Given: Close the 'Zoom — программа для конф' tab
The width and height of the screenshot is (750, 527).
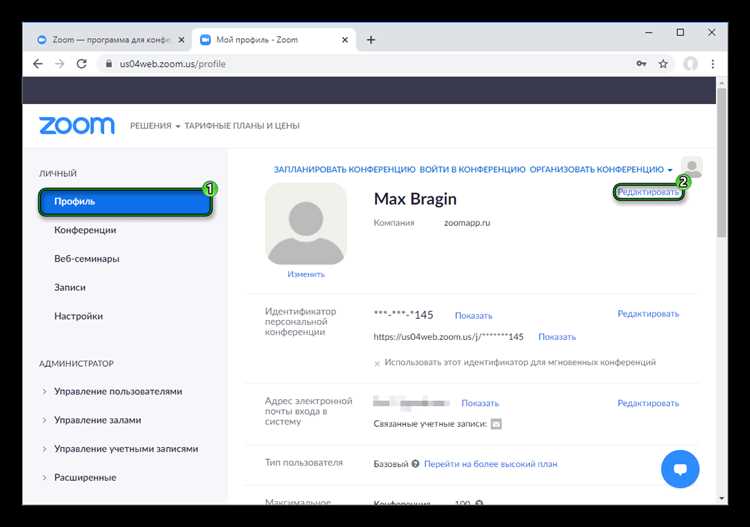Looking at the screenshot, I should pos(181,40).
